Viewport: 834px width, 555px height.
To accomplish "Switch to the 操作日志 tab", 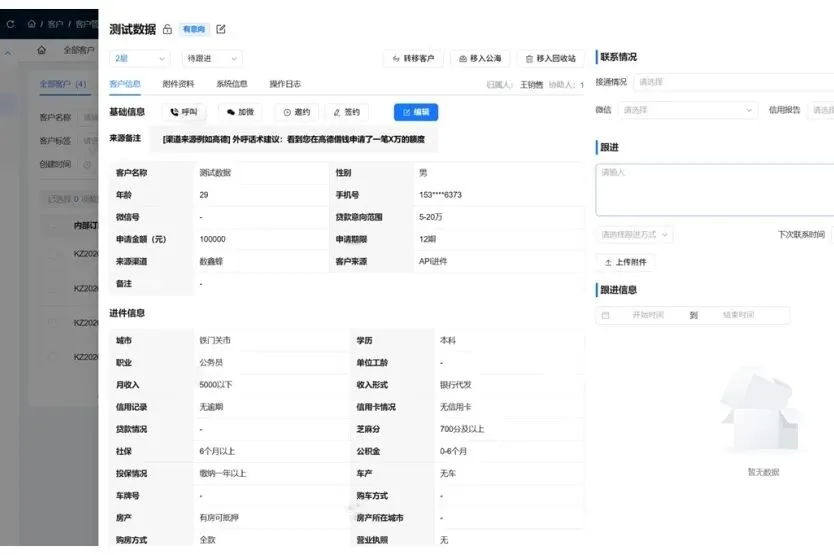I will [285, 84].
